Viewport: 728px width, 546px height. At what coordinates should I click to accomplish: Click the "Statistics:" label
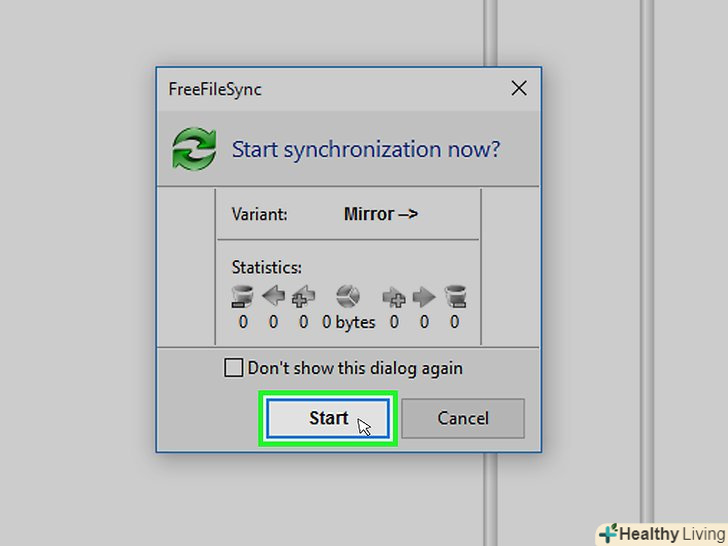[x=266, y=267]
